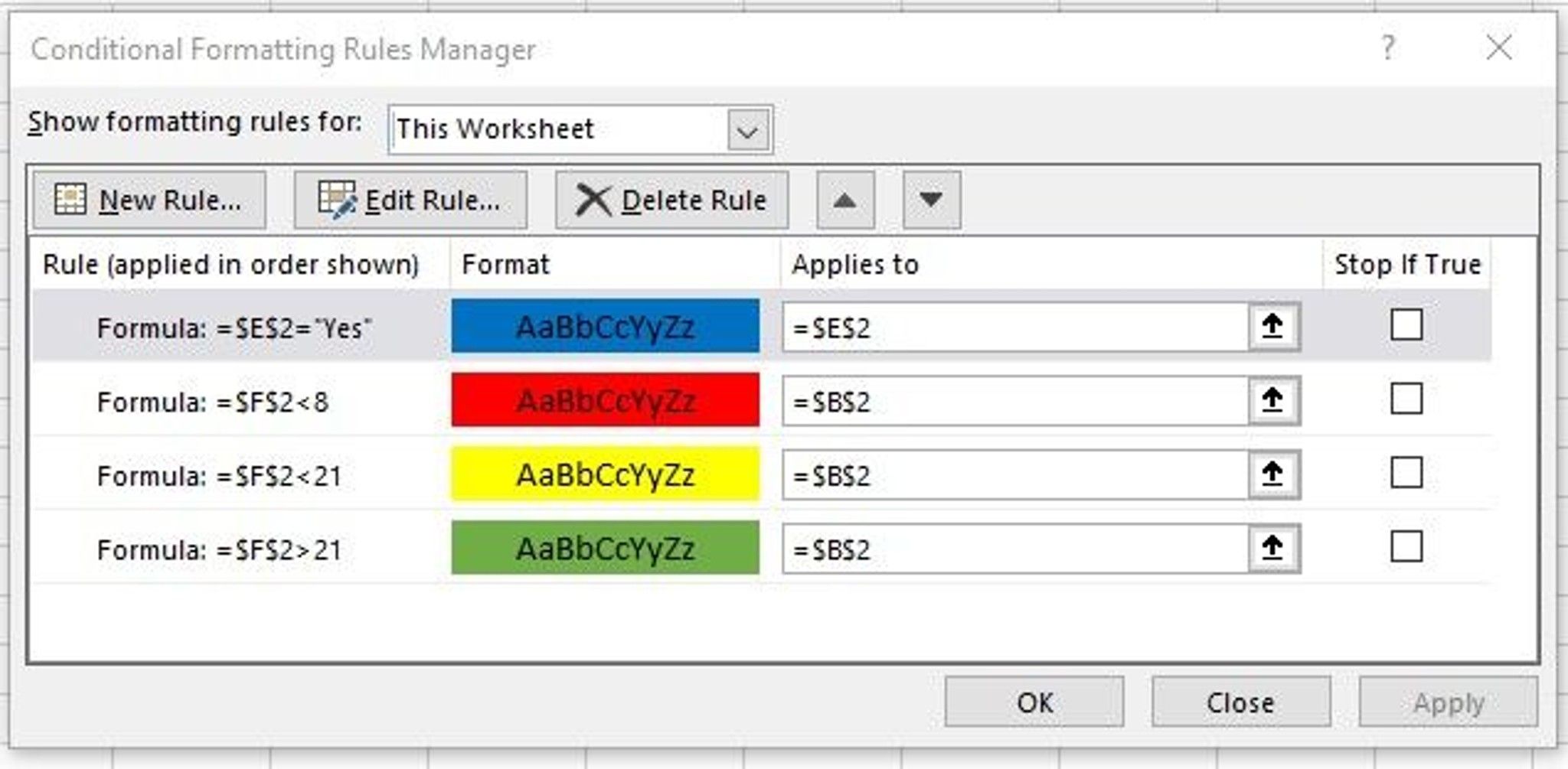Move the selected rule up using the arrow
The width and height of the screenshot is (1568, 769).
845,200
